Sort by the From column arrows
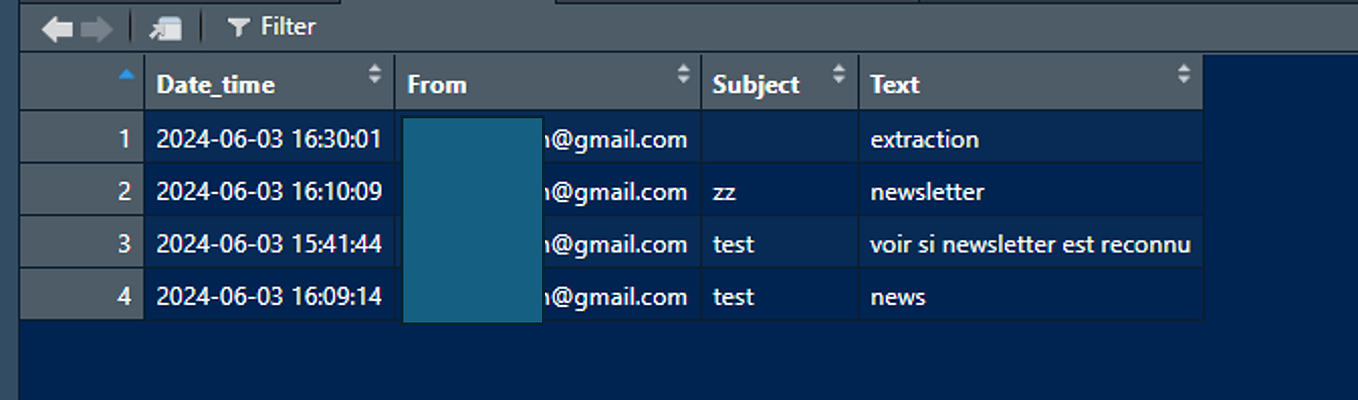The image size is (1358, 400). click(683, 74)
